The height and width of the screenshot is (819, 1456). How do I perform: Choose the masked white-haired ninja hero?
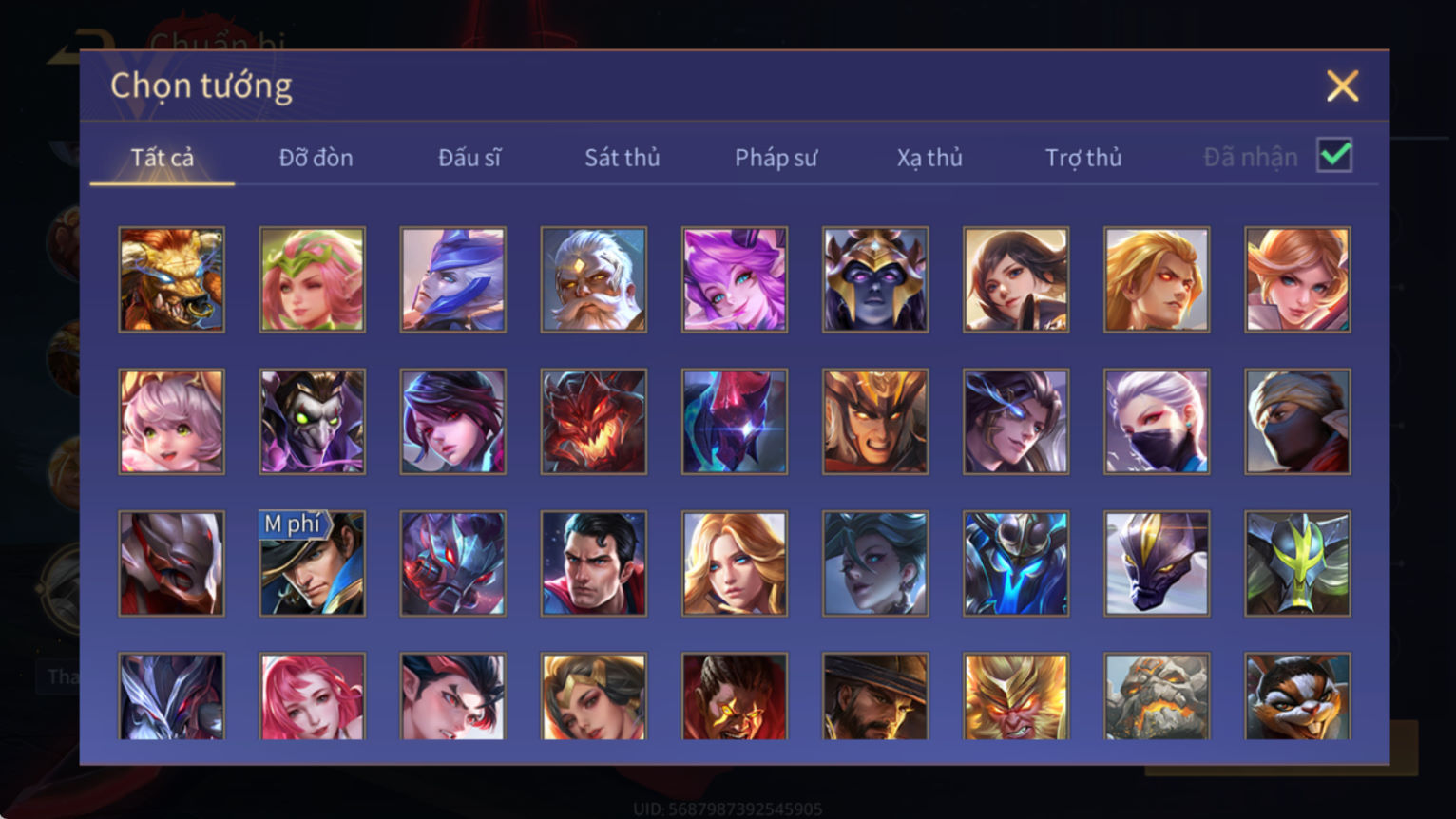[x=1157, y=422]
